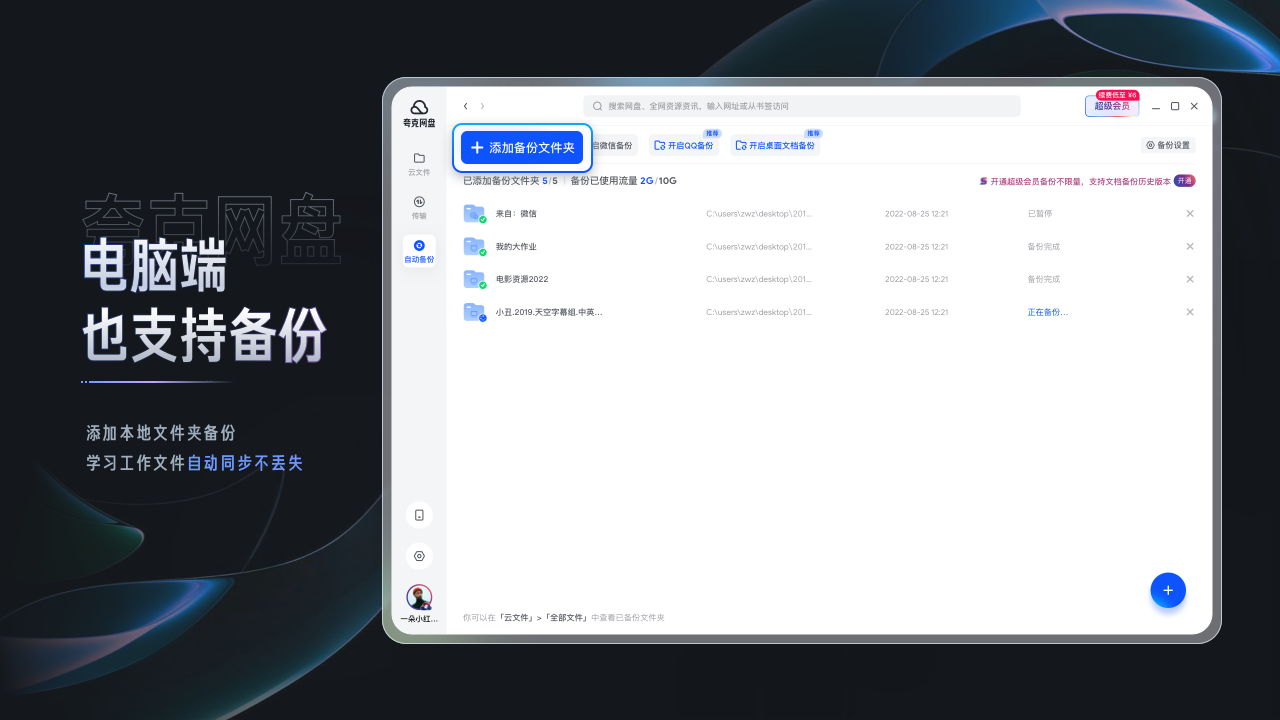Focus the search input field
1280x720 pixels.
click(x=802, y=106)
